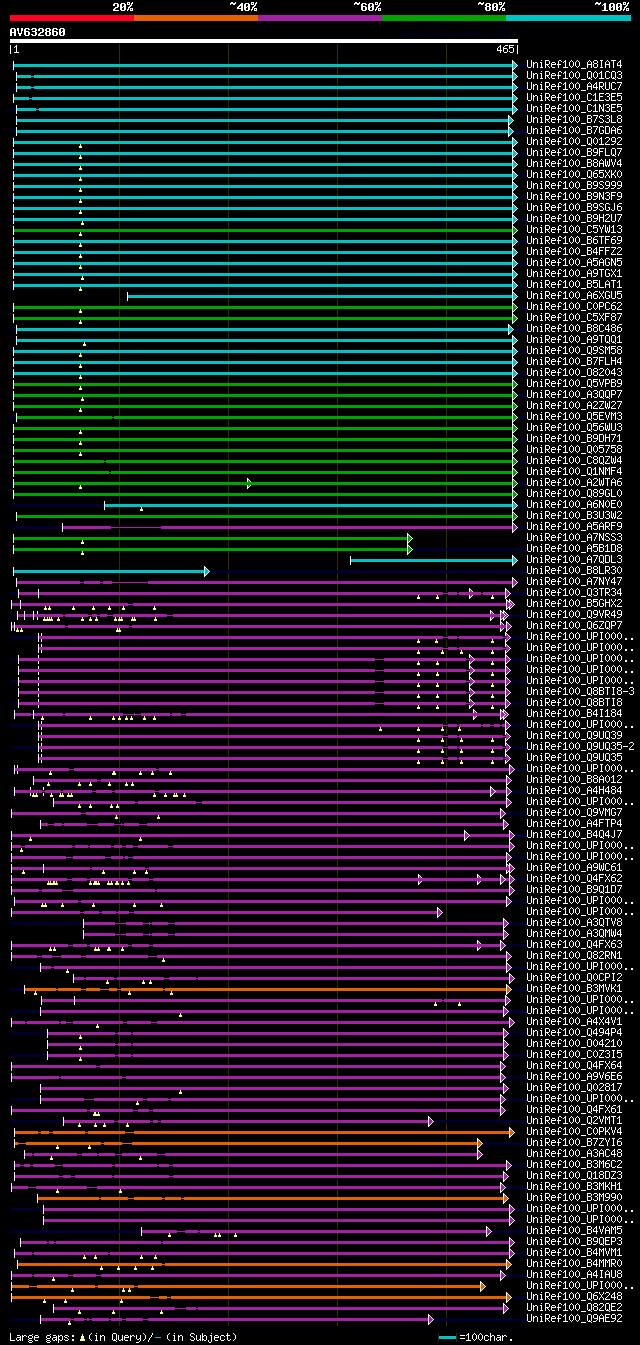The height and width of the screenshot is (1345, 640).
Task: Select the UniRef100_A5ARF9 label
Action: point(574,526)
